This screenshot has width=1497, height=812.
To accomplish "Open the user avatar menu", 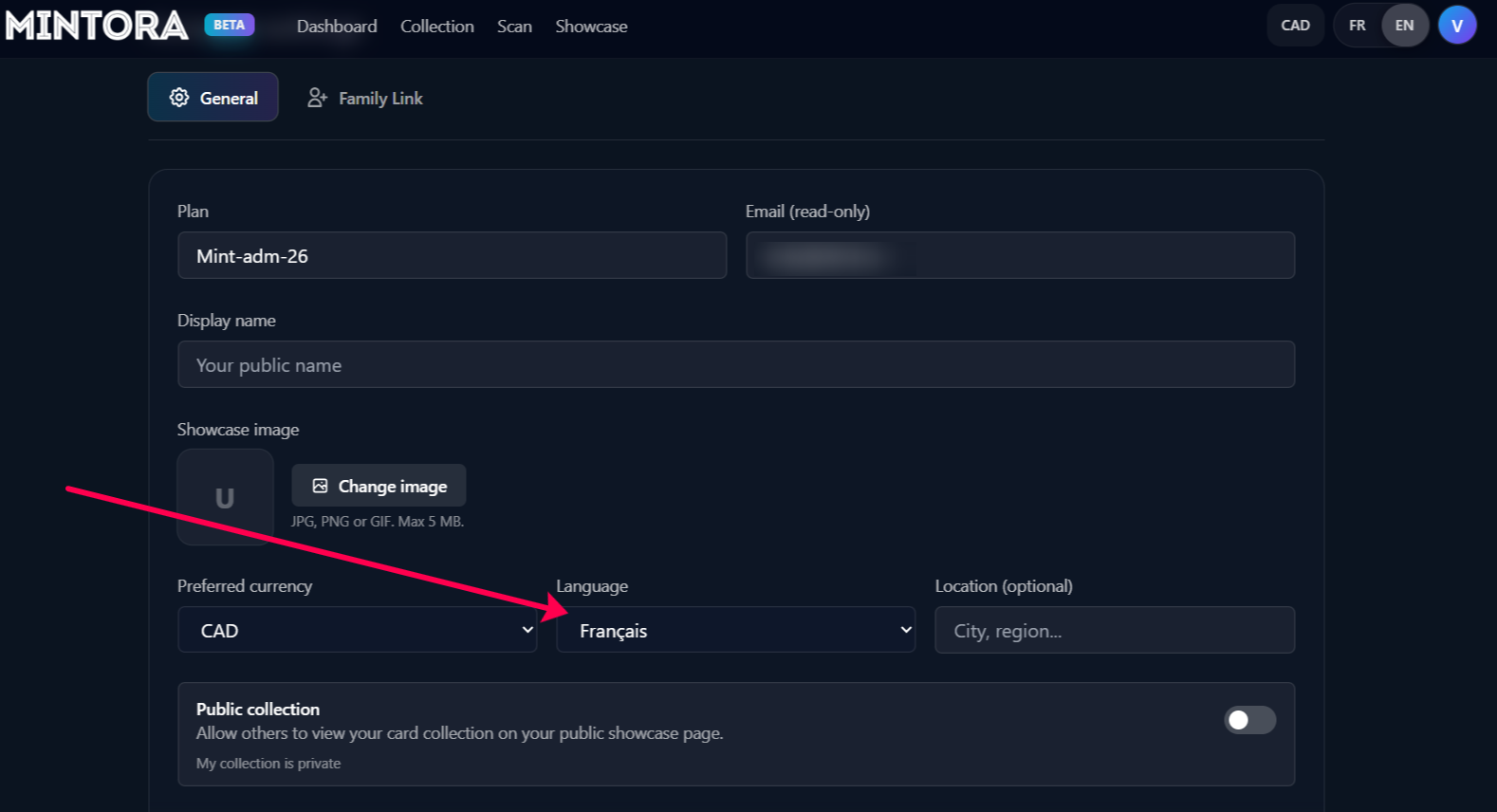I will [x=1456, y=26].
